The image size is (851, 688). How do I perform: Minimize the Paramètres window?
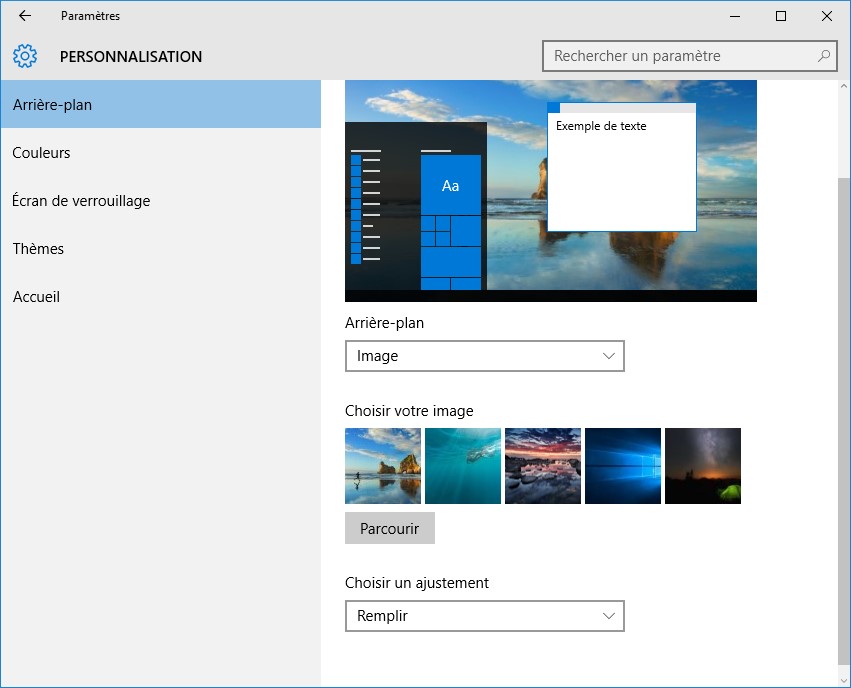click(735, 16)
